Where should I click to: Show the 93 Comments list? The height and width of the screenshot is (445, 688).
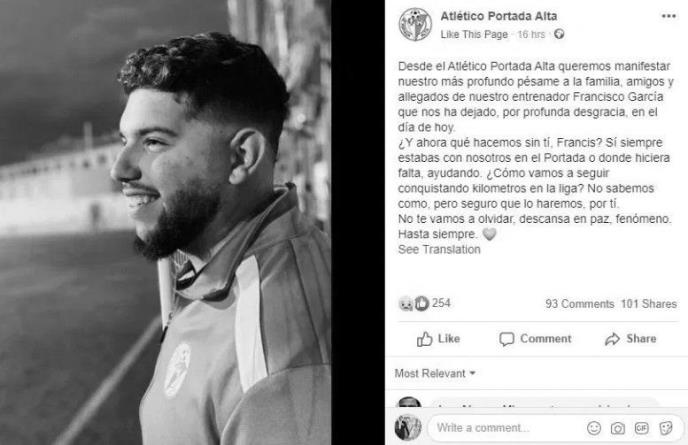(579, 304)
